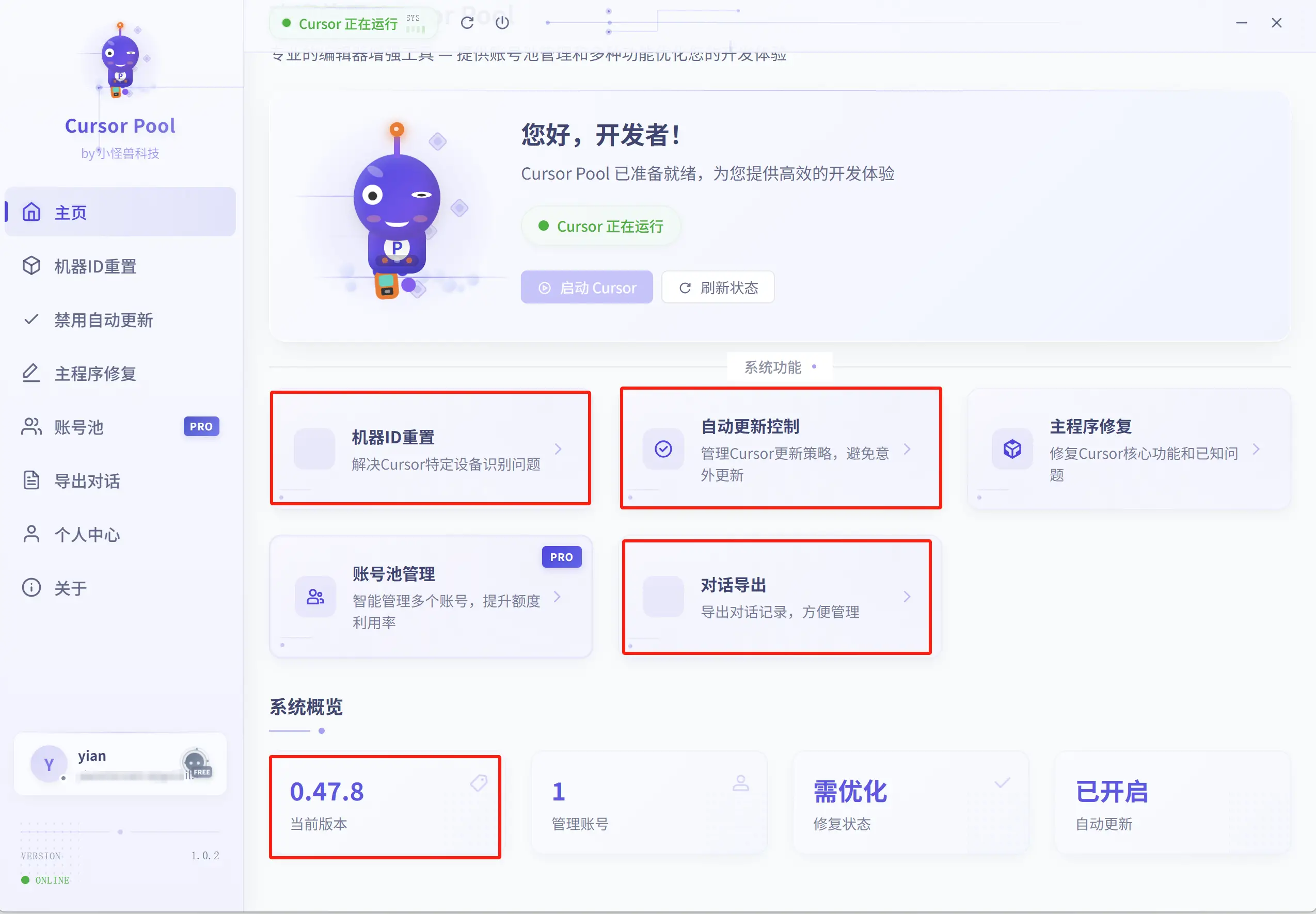Minimize the Cursor Pool window

[x=1242, y=23]
